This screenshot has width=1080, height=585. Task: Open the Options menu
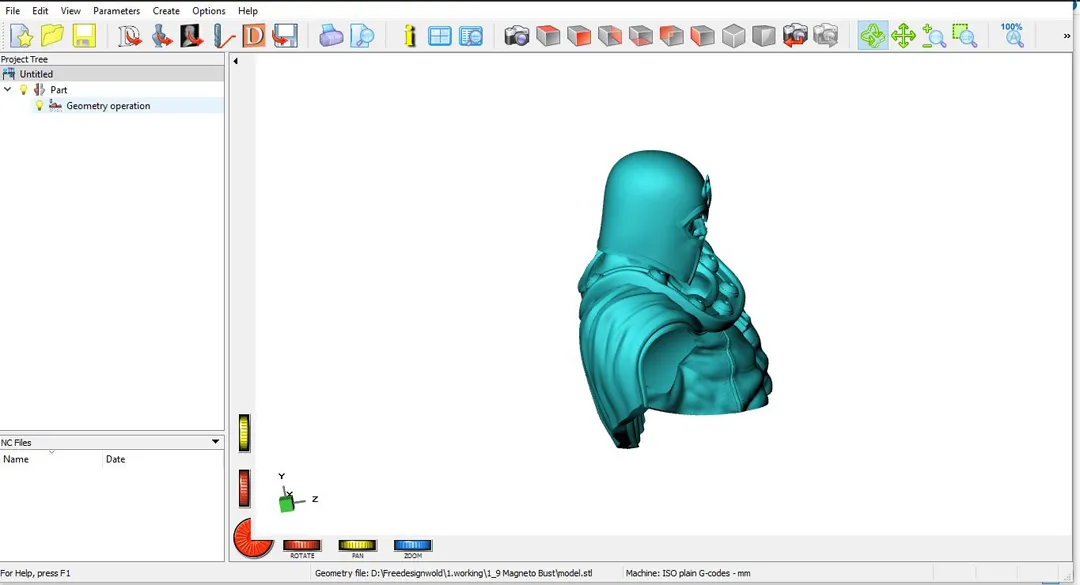(209, 11)
